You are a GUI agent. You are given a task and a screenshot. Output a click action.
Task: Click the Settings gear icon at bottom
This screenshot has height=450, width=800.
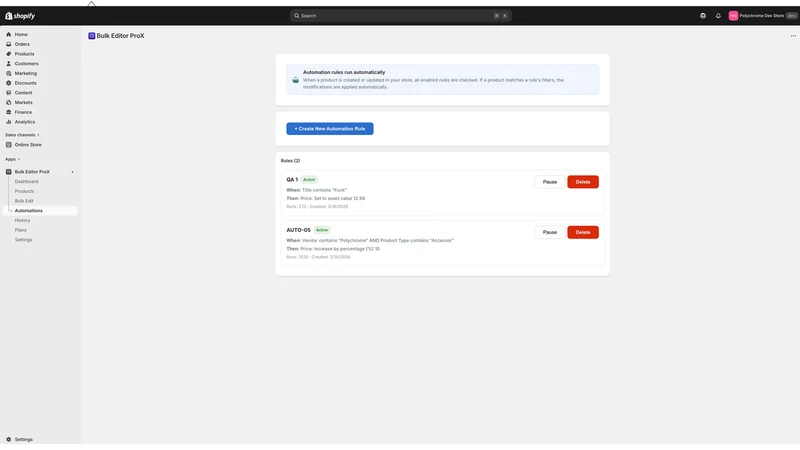(x=9, y=439)
